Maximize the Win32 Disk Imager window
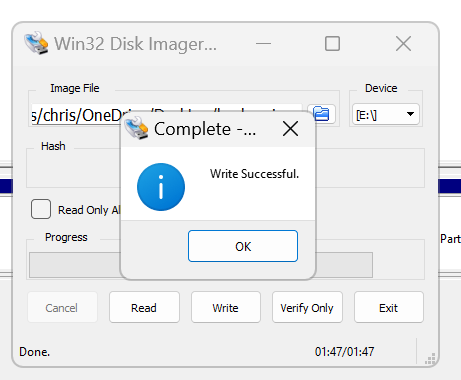461x380 pixels. (332, 44)
